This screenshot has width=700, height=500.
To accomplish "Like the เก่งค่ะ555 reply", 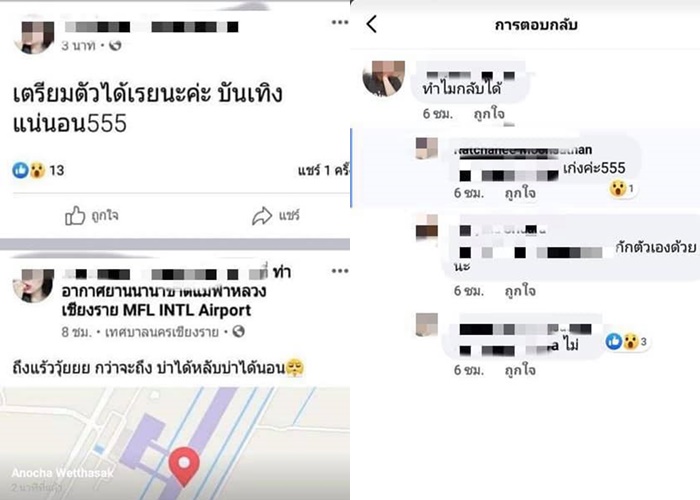I will click(x=520, y=193).
